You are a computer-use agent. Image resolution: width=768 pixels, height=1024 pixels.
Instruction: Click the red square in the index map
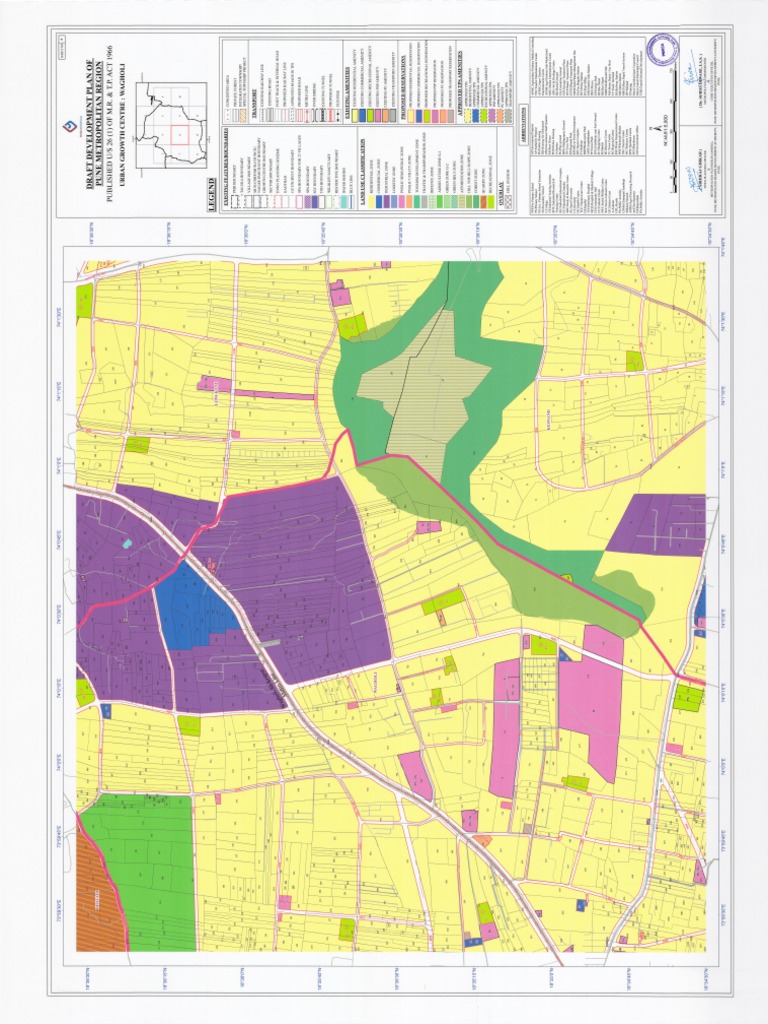180,135
